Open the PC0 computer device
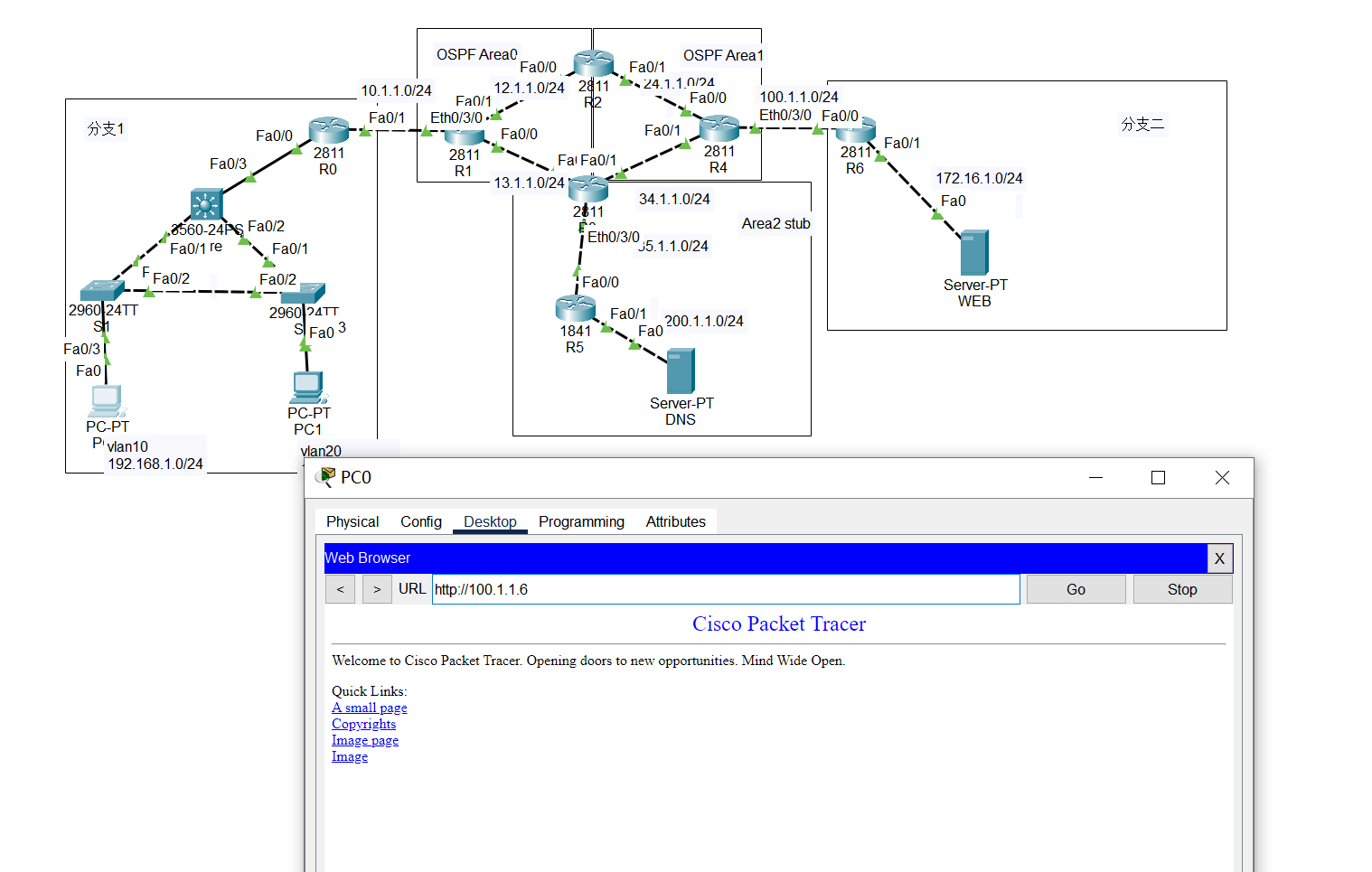 click(107, 401)
